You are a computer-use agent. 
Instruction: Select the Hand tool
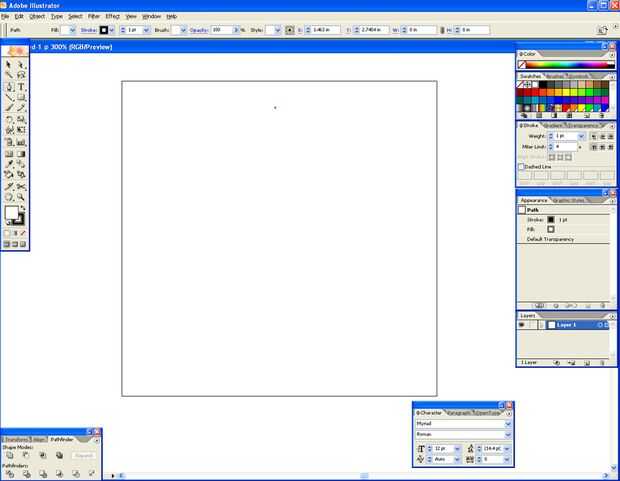(x=9, y=197)
